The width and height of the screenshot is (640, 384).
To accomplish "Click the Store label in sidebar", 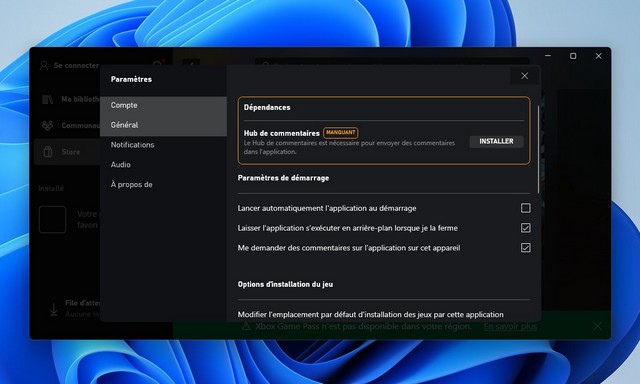I will tap(71, 152).
